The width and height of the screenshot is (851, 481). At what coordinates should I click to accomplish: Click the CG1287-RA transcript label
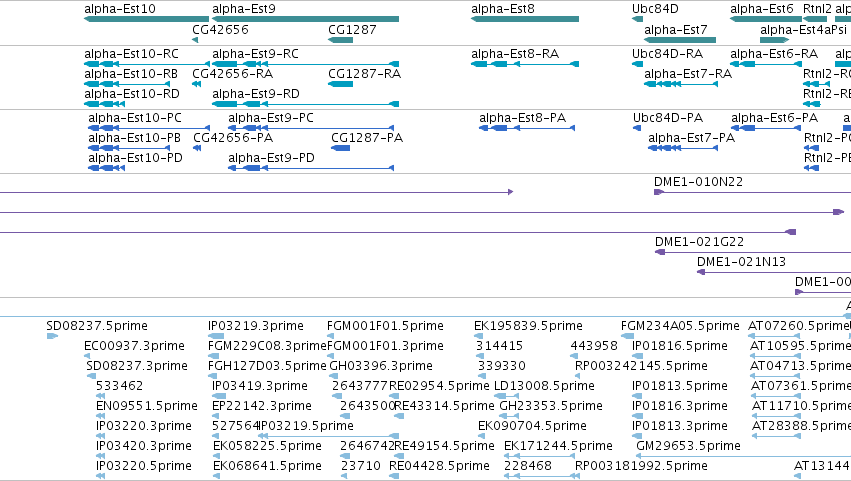coord(364,74)
